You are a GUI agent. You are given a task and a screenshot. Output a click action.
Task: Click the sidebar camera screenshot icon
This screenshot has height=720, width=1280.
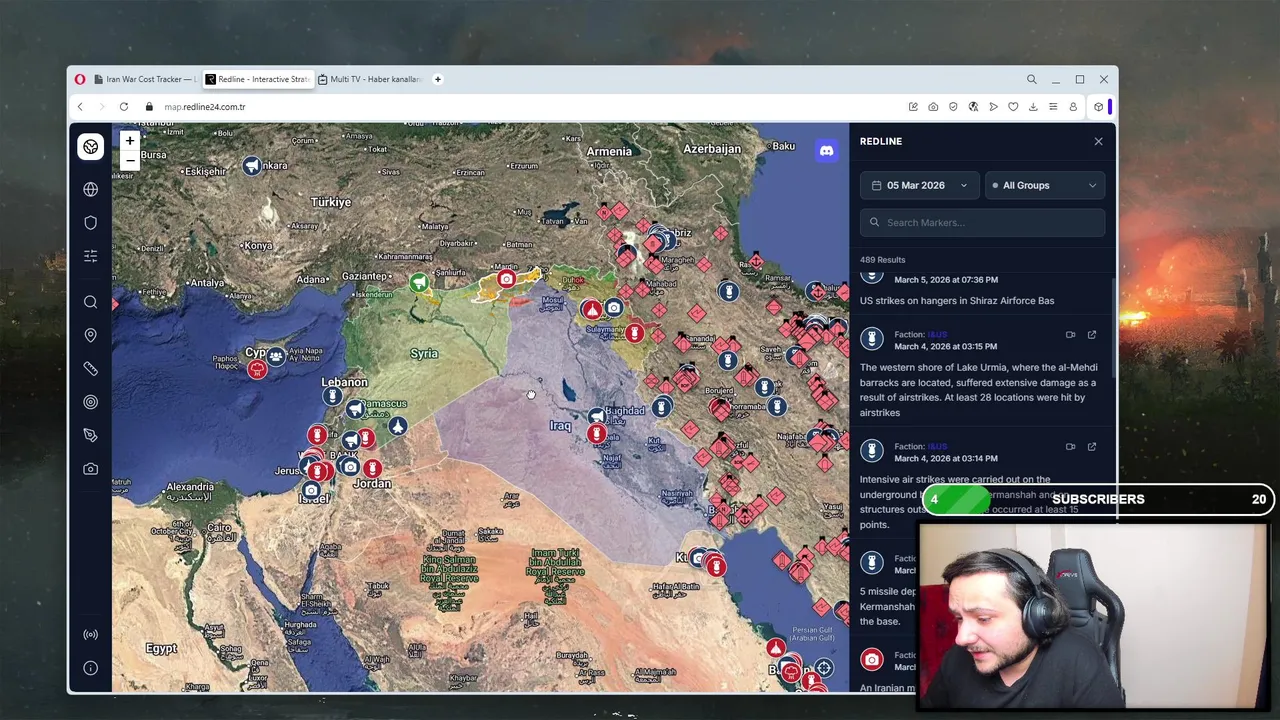(90, 468)
